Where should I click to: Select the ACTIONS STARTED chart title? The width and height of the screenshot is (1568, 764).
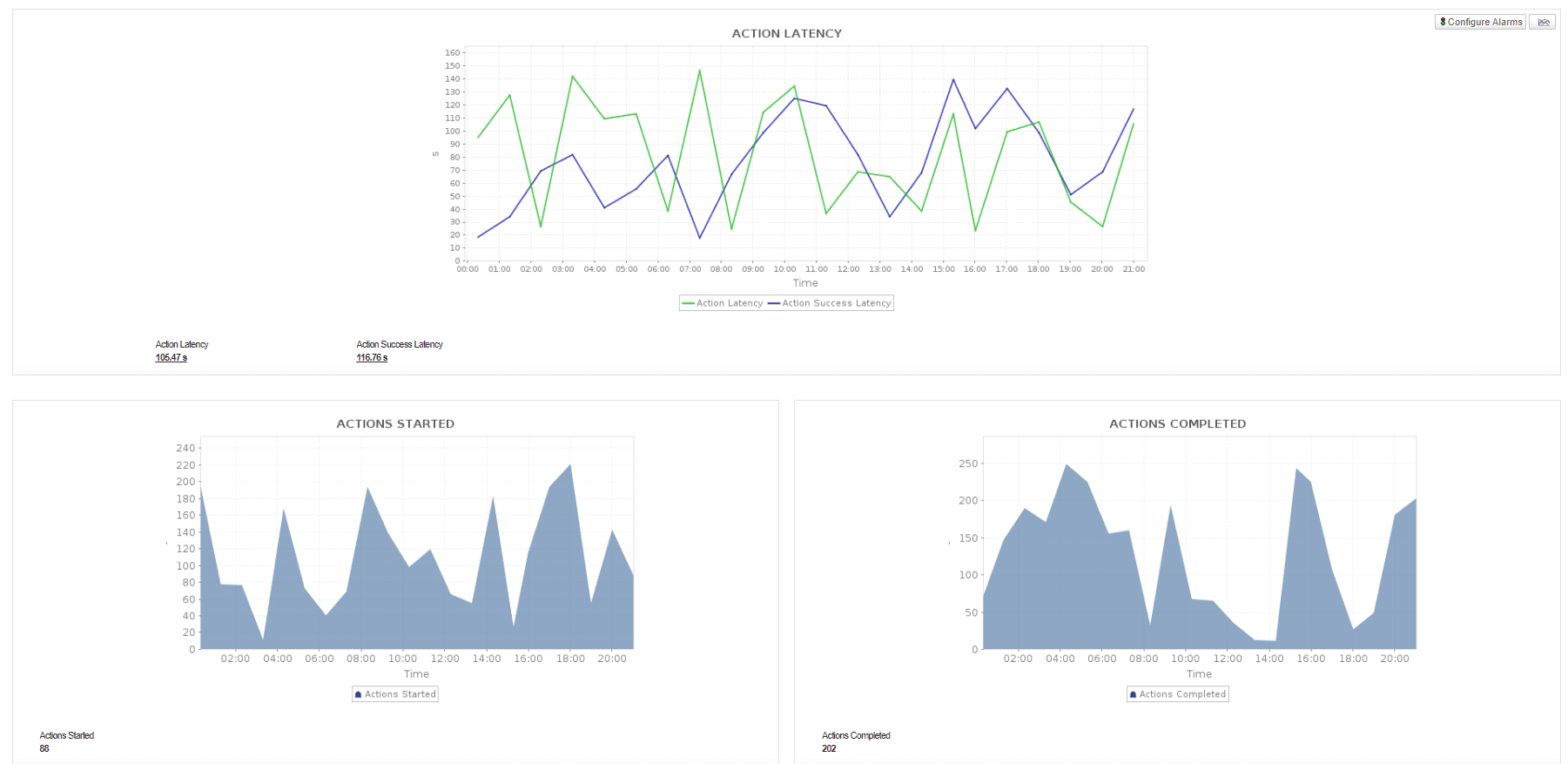[x=395, y=423]
